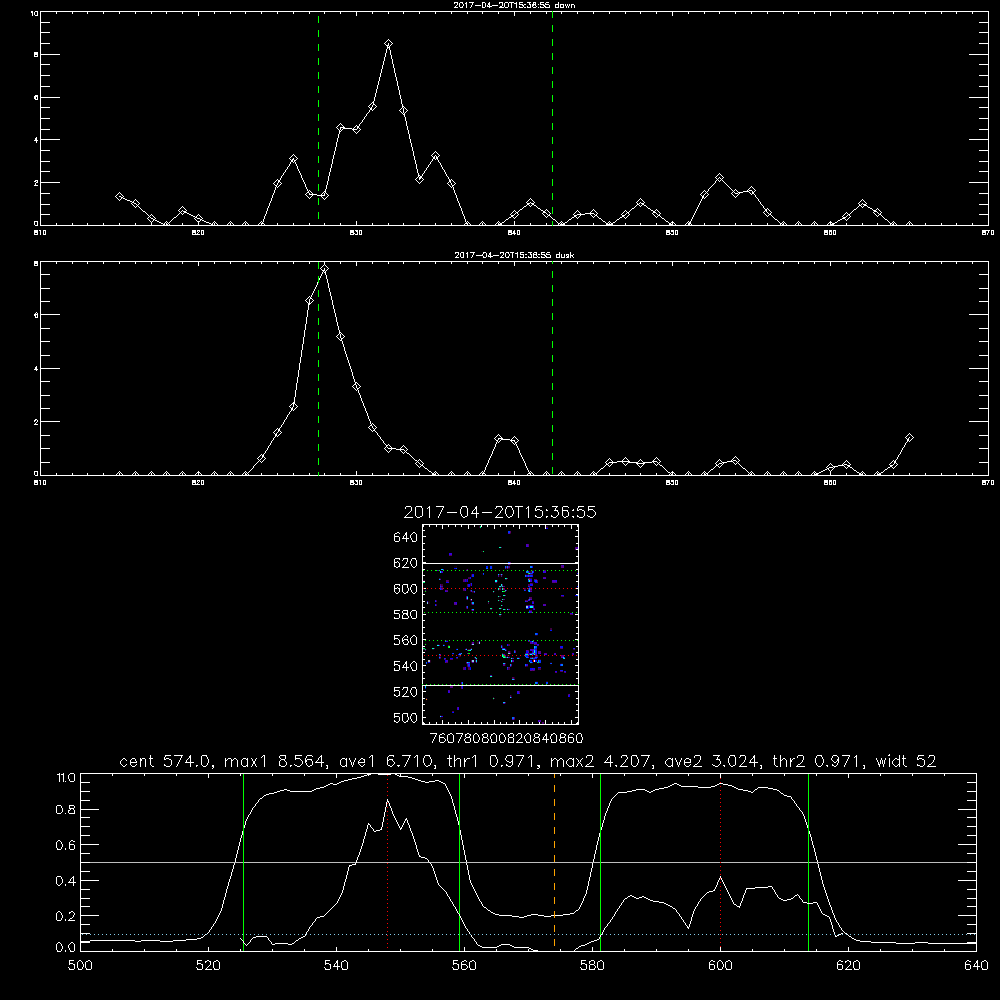Click the red dotted line near 548
This screenshot has width=1000, height=1000.
pyautogui.click(x=388, y=861)
